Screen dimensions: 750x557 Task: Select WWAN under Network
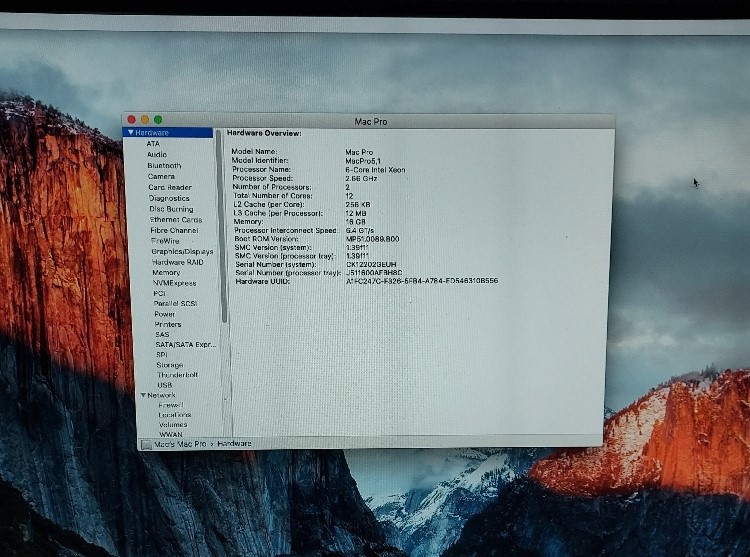click(x=171, y=435)
